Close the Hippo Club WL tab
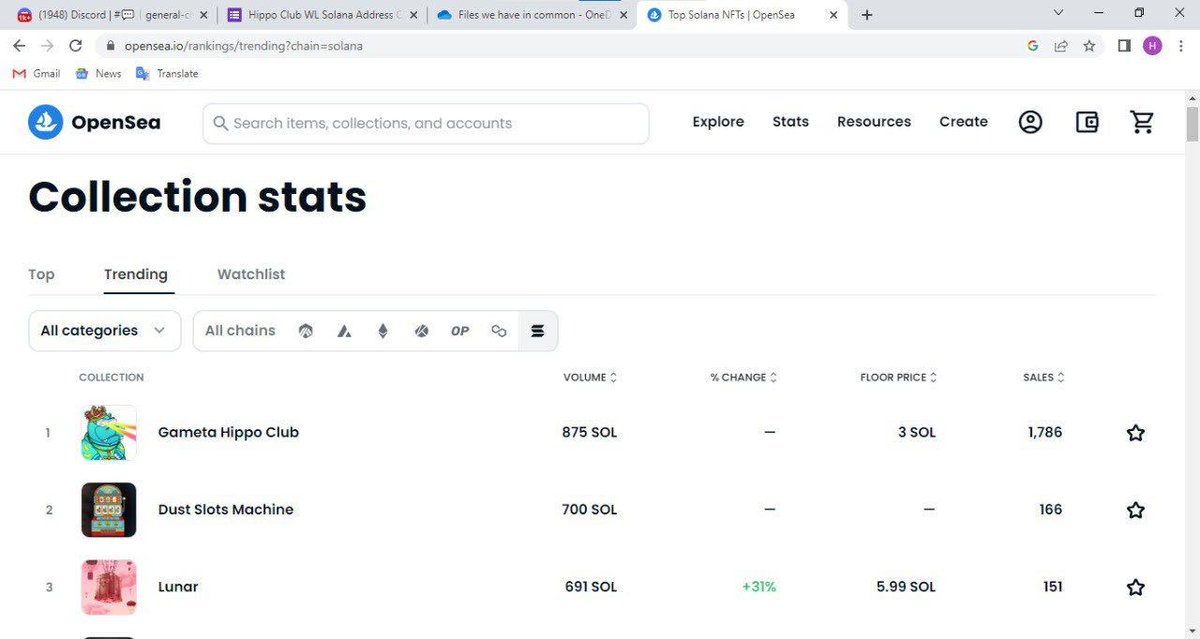The image size is (1200, 639). [x=413, y=15]
